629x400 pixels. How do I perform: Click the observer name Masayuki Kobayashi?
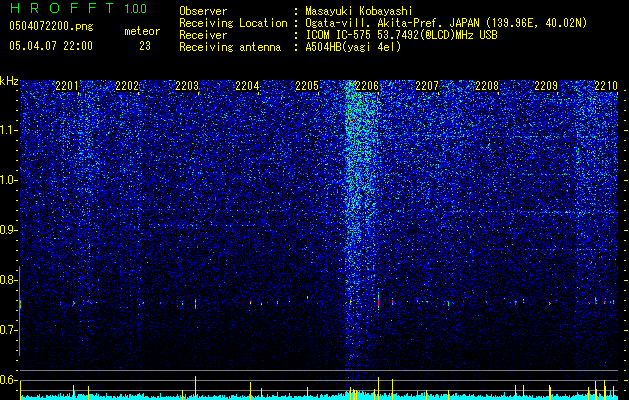click(359, 11)
